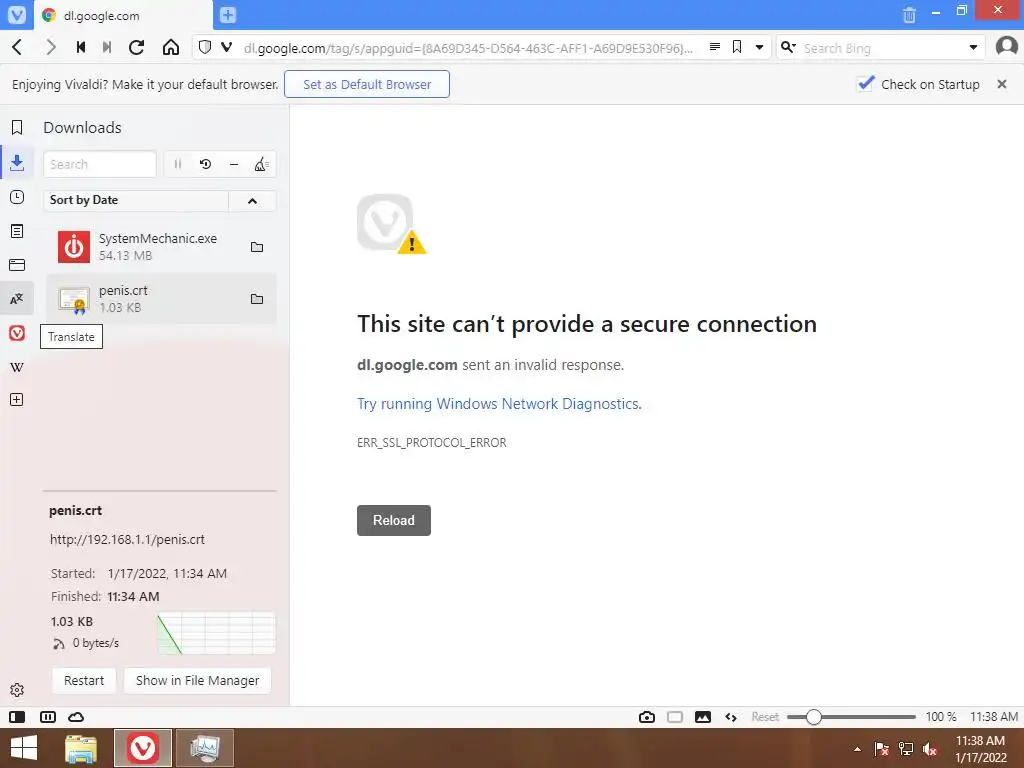Select SystemMechanic.exe download

click(160, 247)
